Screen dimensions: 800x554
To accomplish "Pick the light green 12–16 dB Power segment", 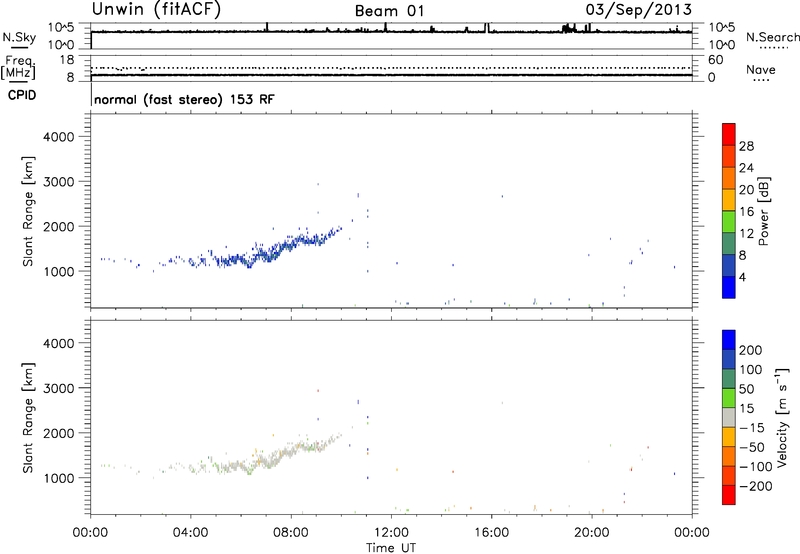I will tap(729, 221).
